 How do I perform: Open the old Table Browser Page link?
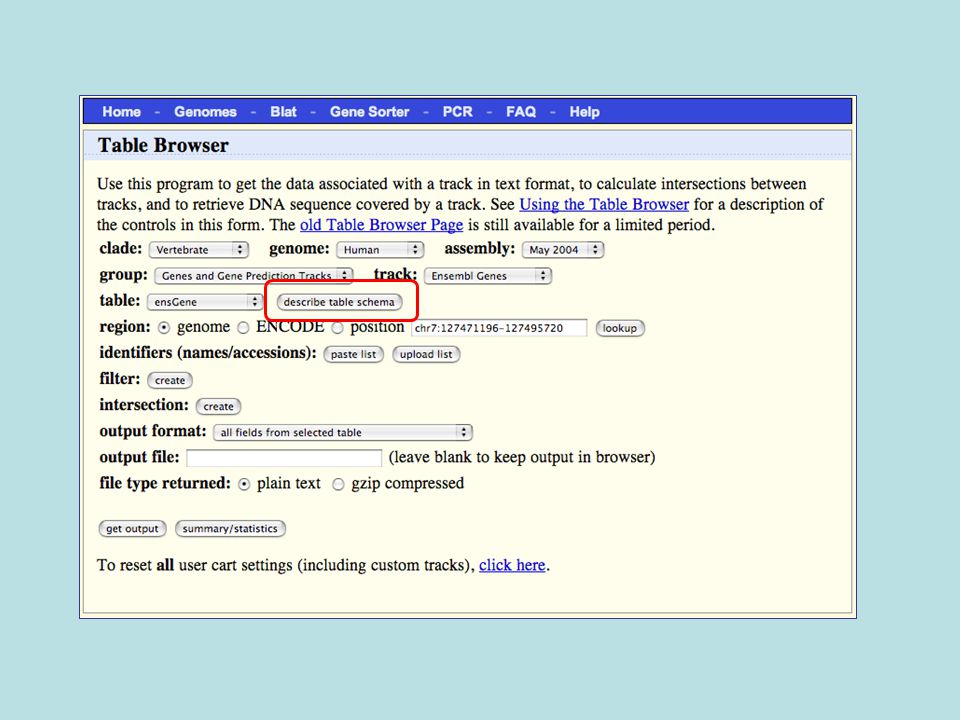pos(381,225)
